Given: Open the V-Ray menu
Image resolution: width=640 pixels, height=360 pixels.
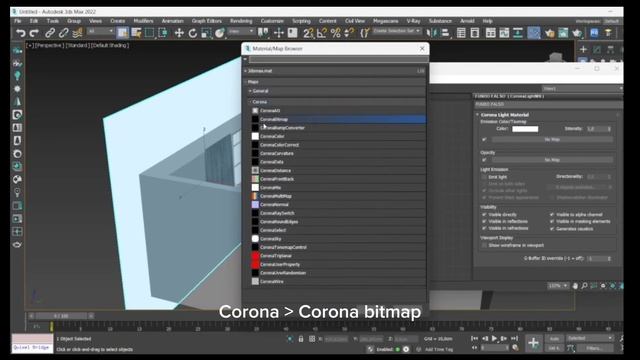Looking at the screenshot, I should pos(413,21).
